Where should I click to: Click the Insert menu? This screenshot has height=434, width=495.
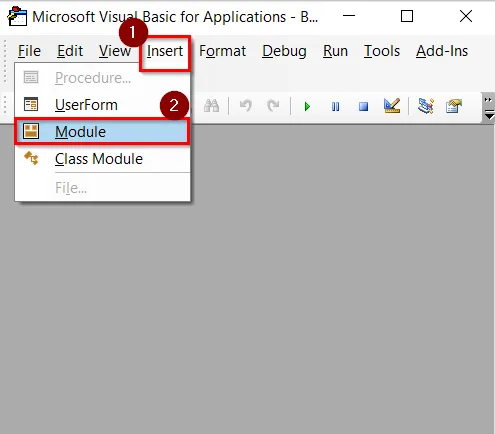165,51
